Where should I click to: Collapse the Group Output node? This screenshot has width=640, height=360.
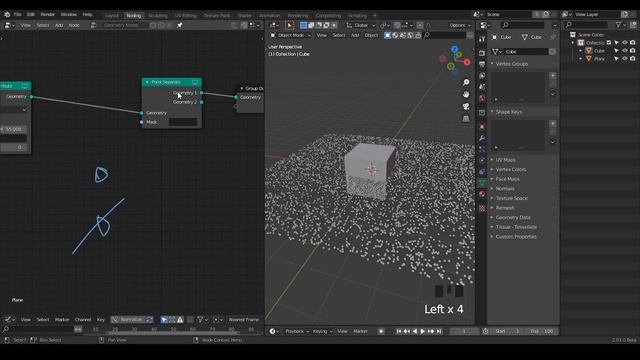pyautogui.click(x=242, y=89)
